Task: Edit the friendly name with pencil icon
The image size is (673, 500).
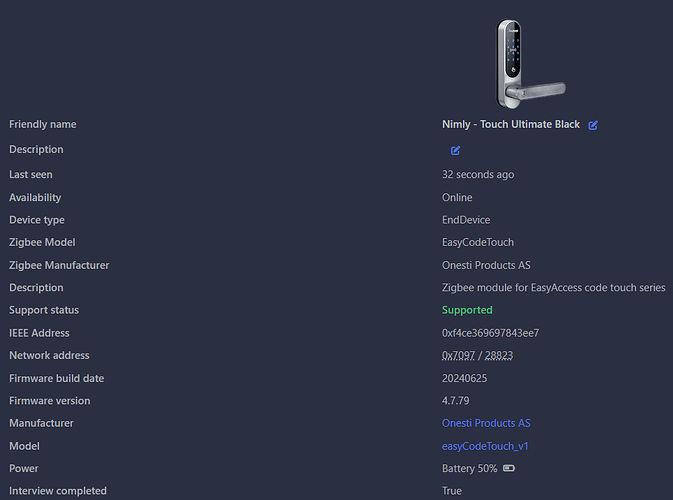Action: 593,125
